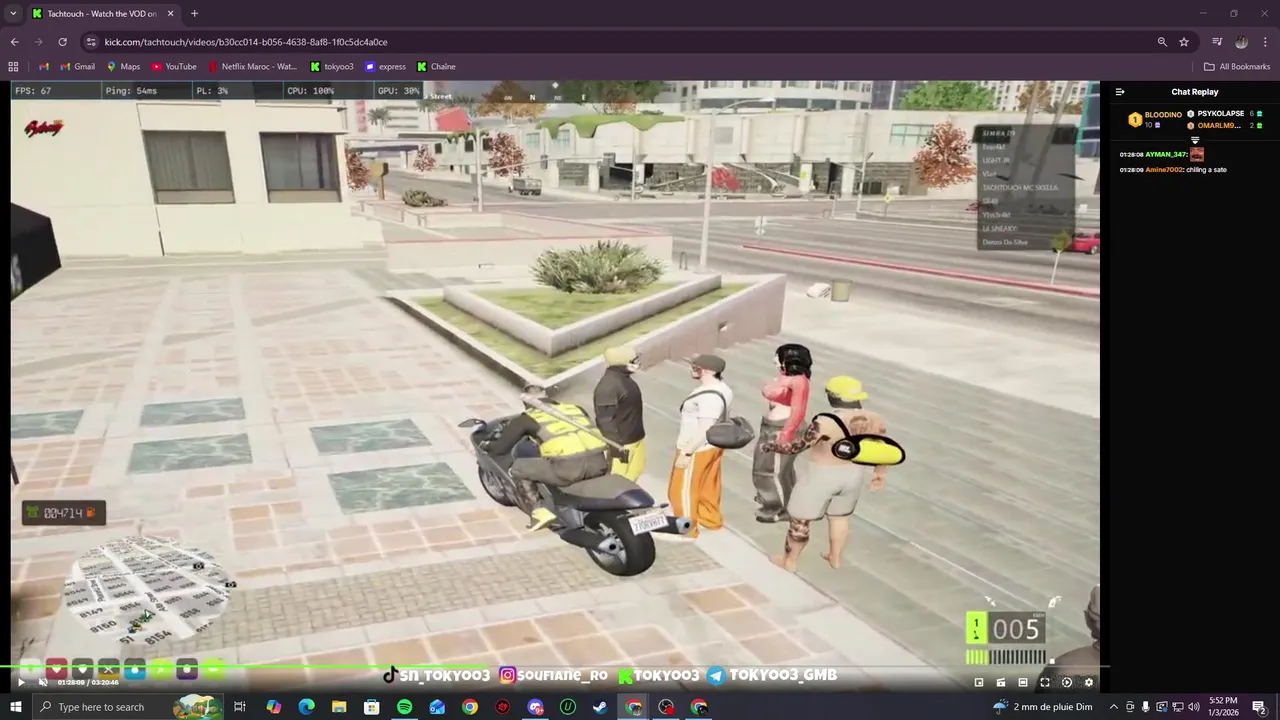Bookmark this page with star icon
This screenshot has width=1280, height=720.
[1184, 42]
